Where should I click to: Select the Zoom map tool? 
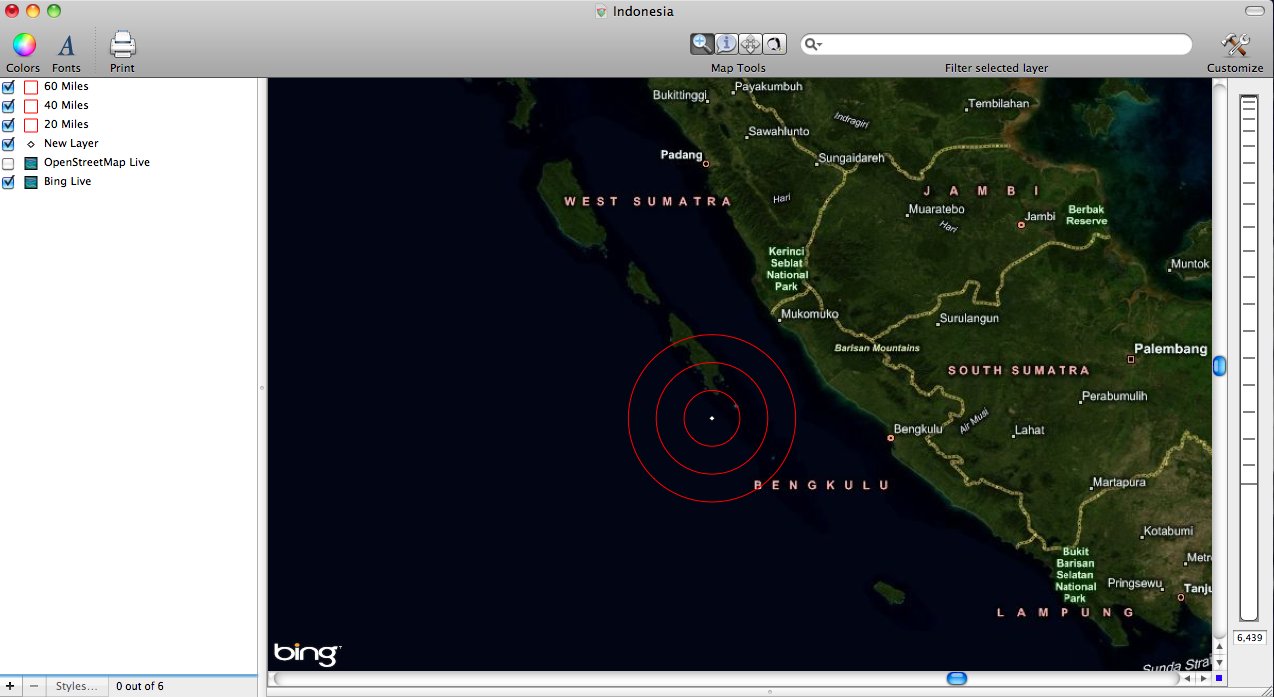(703, 44)
